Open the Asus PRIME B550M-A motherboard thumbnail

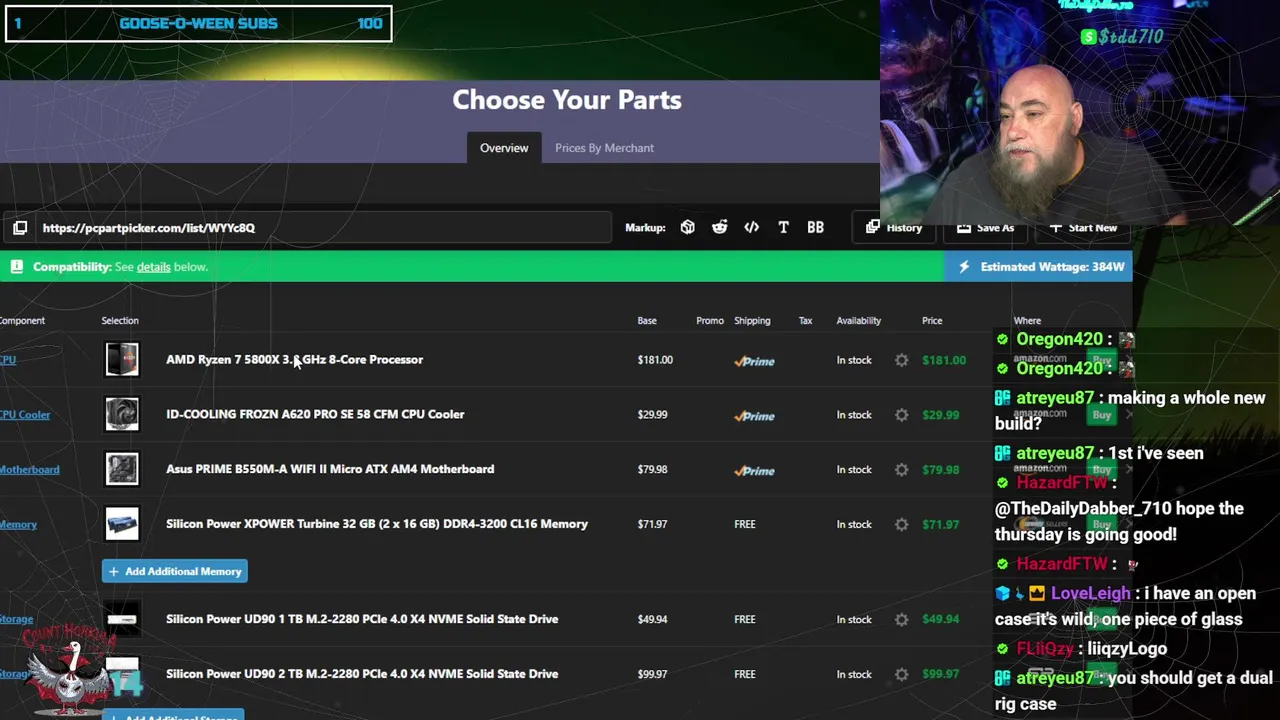pos(122,469)
